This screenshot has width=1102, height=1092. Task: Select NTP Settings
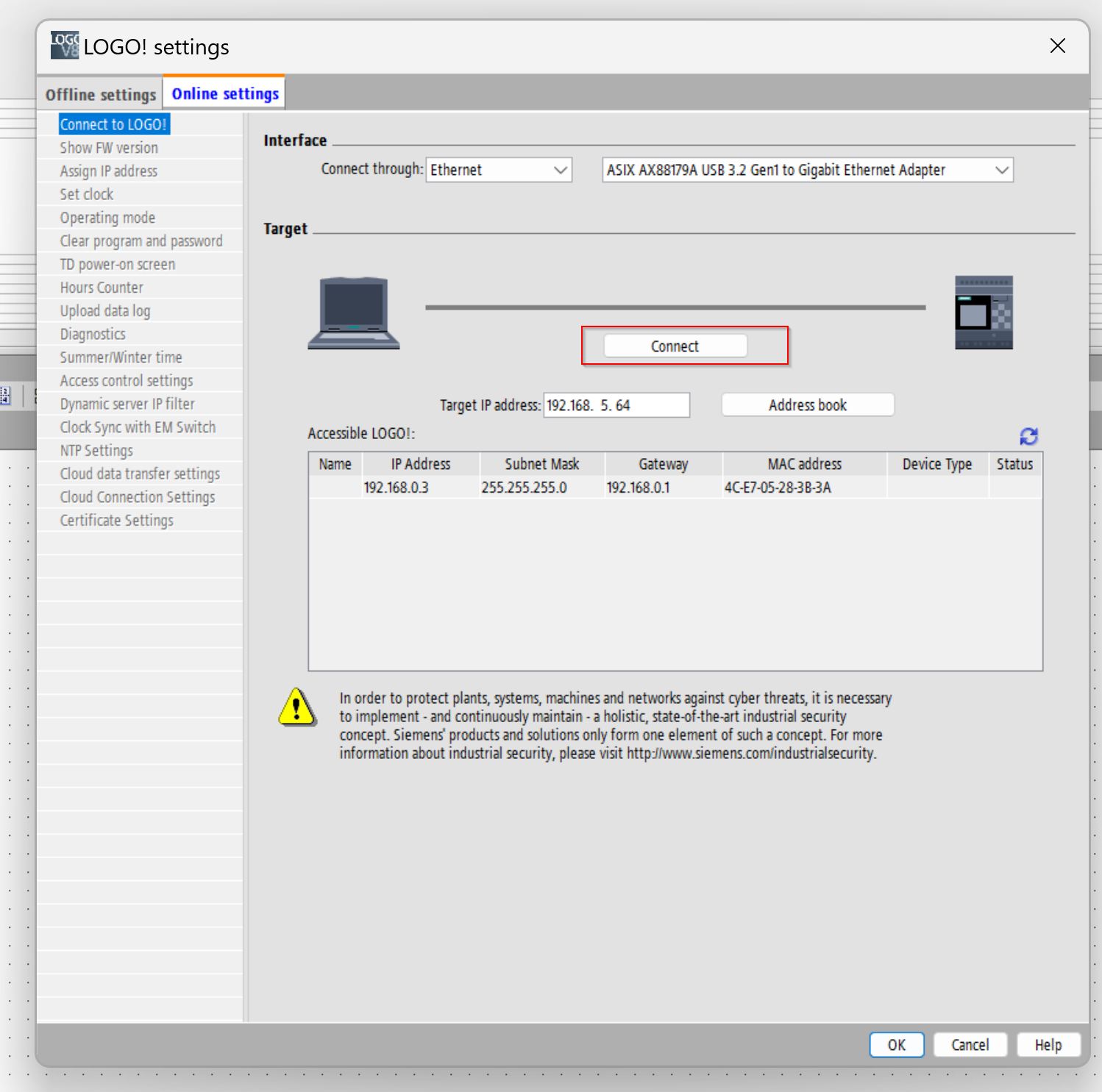pyautogui.click(x=96, y=451)
